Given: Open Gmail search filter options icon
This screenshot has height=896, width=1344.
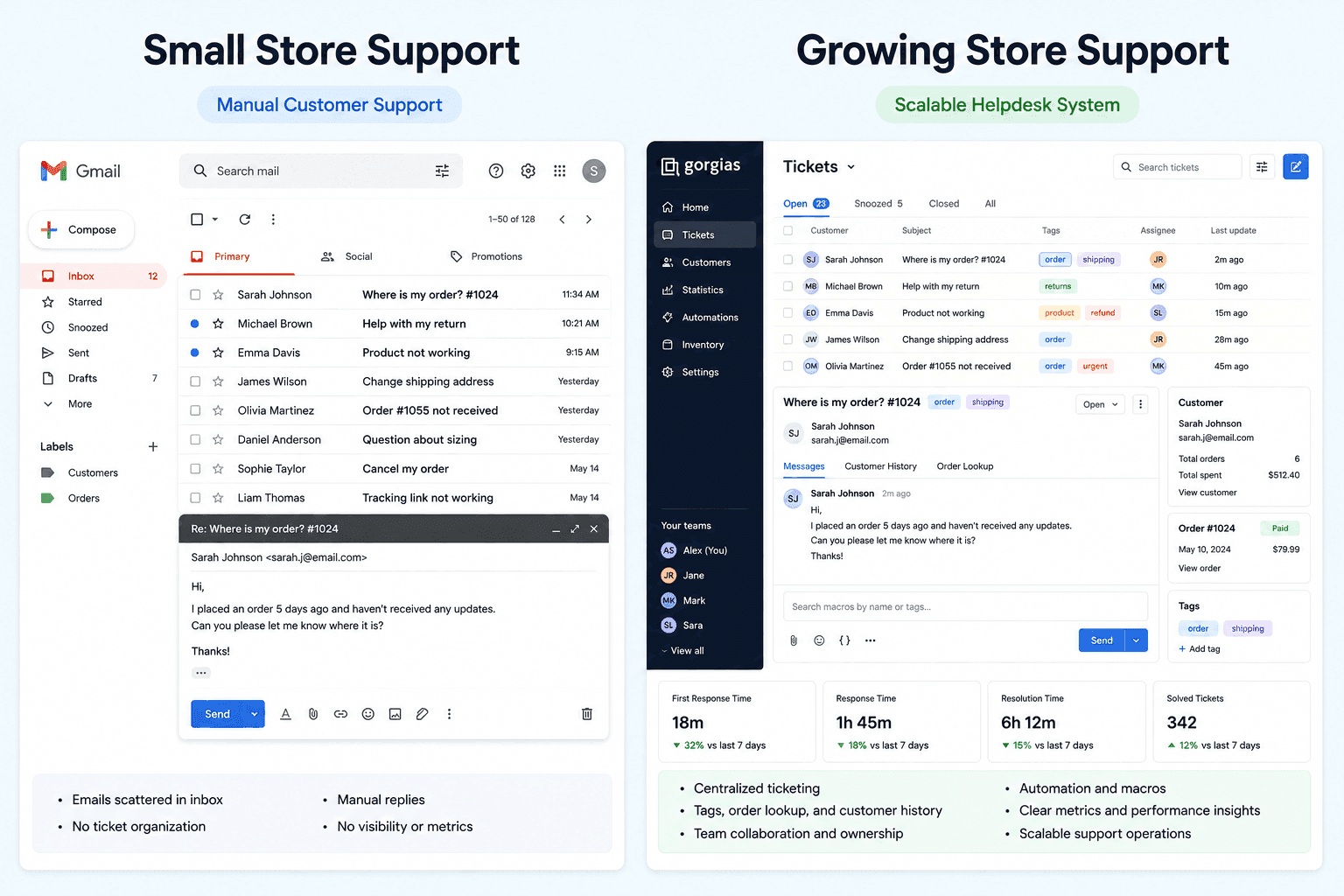Looking at the screenshot, I should click(442, 171).
